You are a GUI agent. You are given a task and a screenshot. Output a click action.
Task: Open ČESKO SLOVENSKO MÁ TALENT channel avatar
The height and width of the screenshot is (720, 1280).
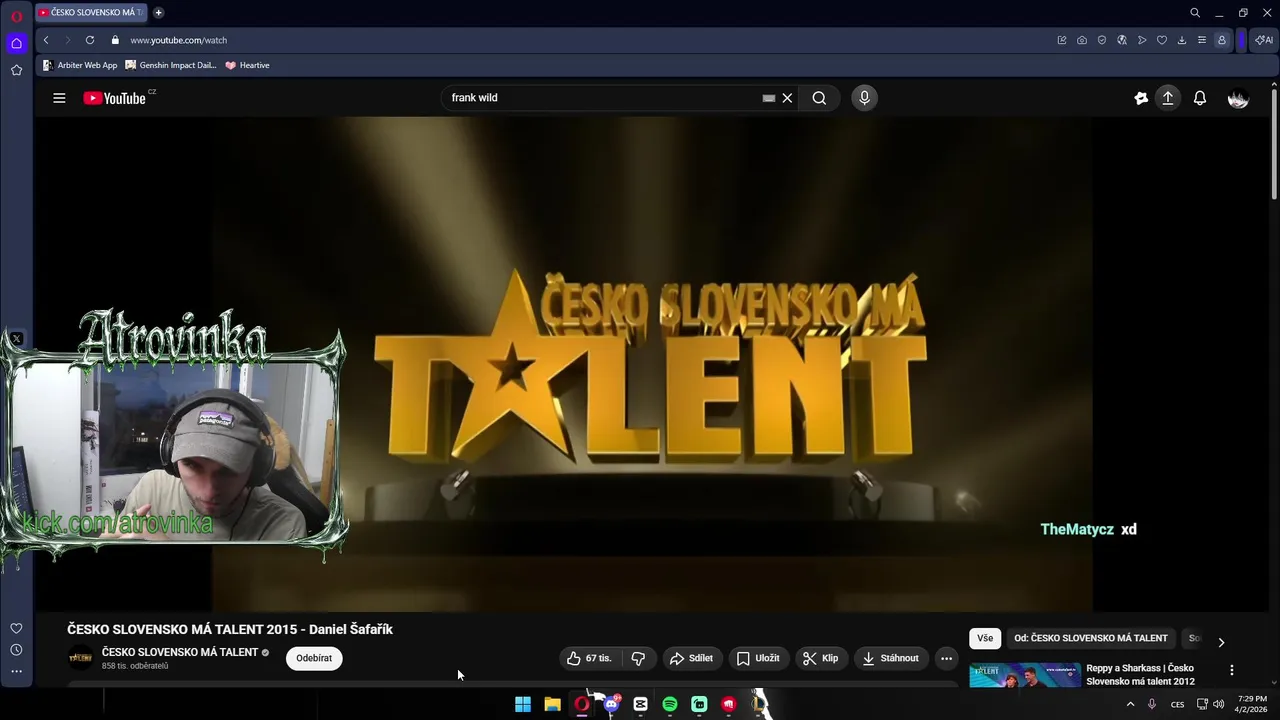point(80,658)
